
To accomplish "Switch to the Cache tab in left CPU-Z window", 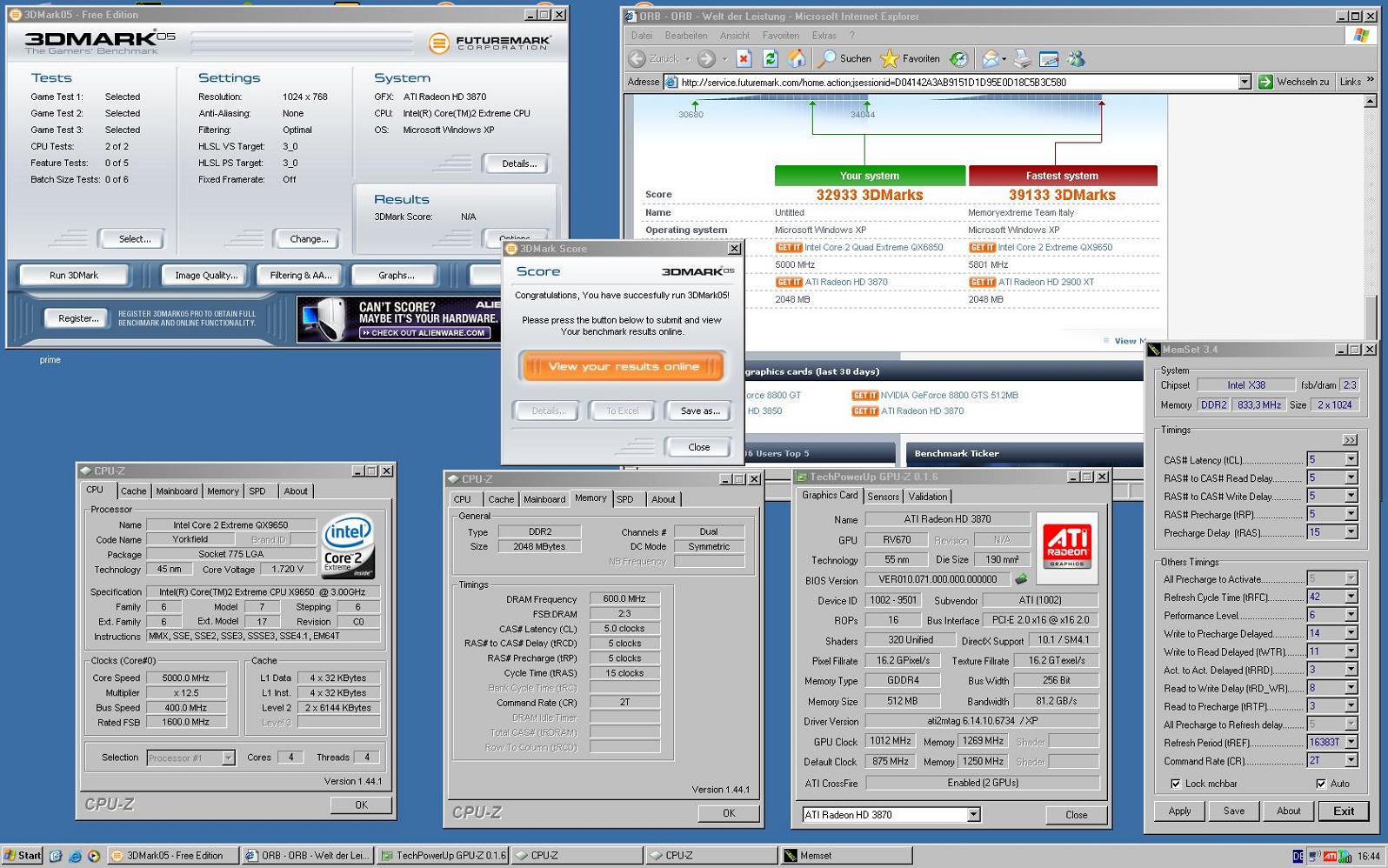I will 133,491.
